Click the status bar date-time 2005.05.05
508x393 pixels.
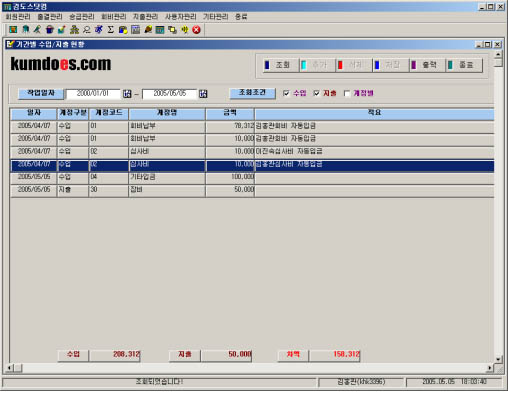tap(454, 382)
